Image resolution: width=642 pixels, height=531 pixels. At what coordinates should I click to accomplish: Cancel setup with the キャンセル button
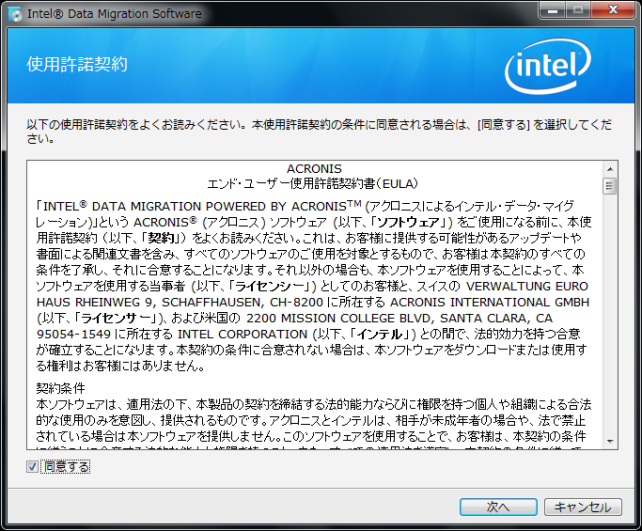[583, 507]
